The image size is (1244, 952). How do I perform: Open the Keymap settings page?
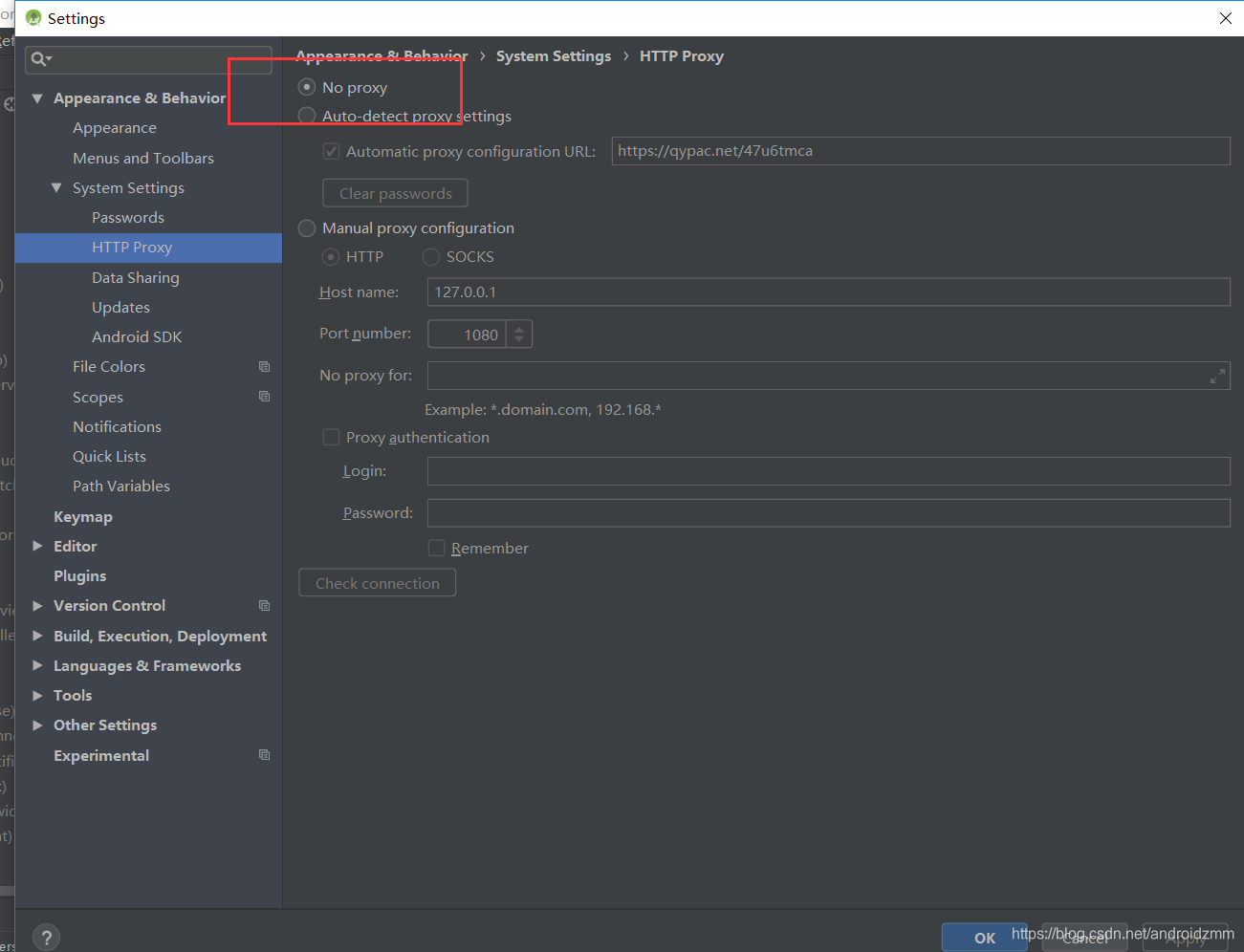tap(83, 517)
